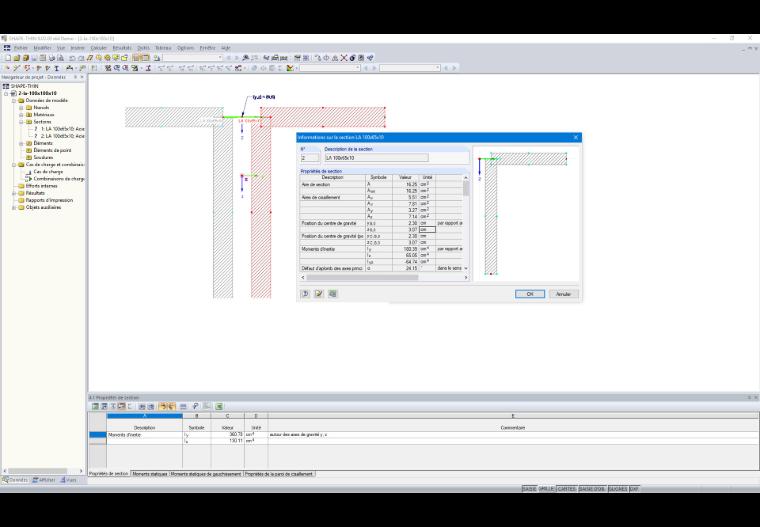Open the Modifier menu
The image size is (760, 527).
(42, 48)
